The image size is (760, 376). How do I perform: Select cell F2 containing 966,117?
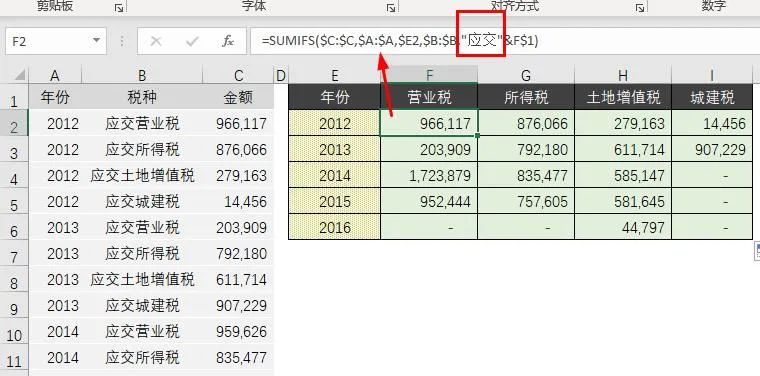[429, 123]
